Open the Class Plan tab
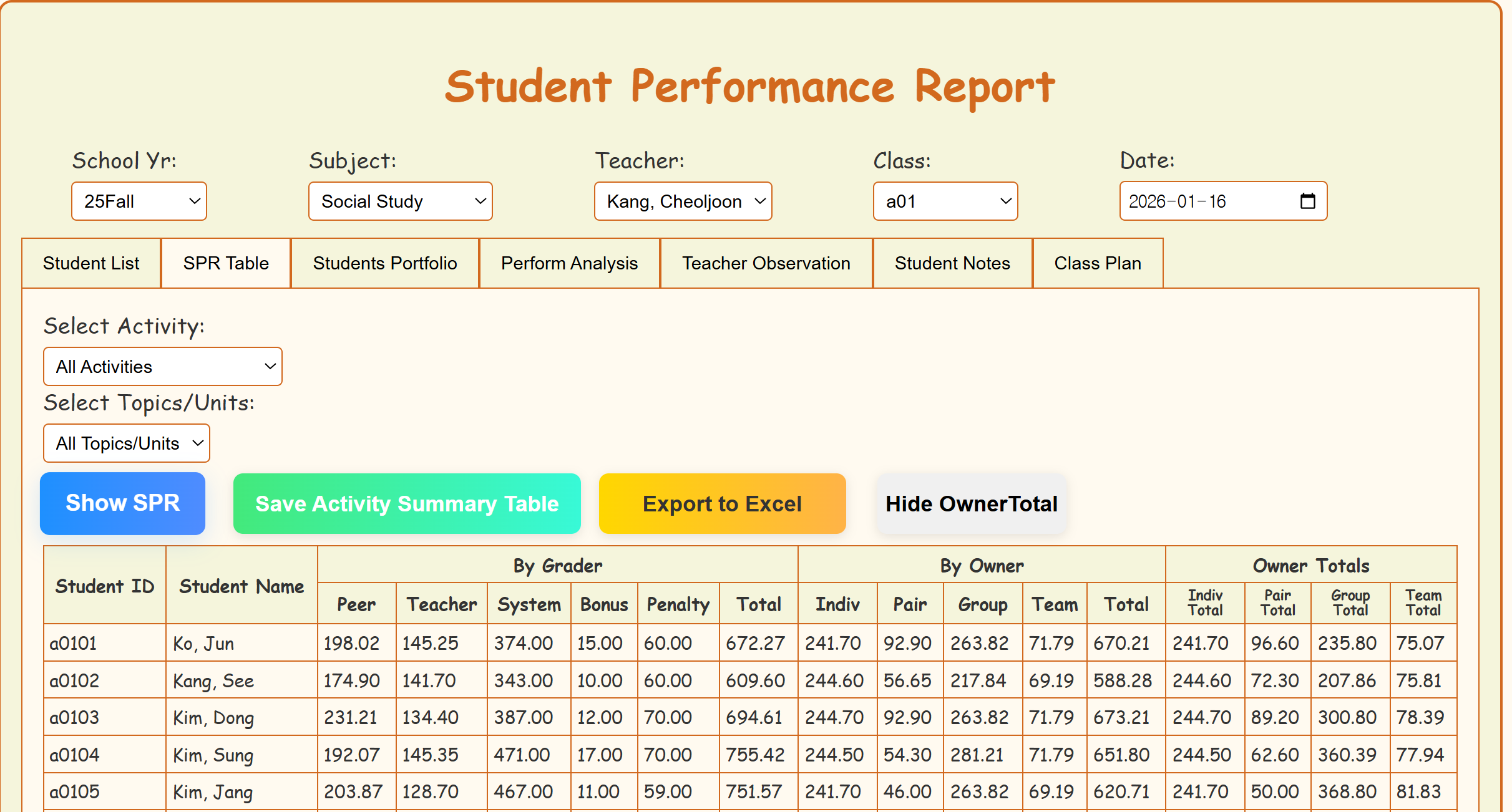This screenshot has height=812, width=1512. click(x=1097, y=263)
